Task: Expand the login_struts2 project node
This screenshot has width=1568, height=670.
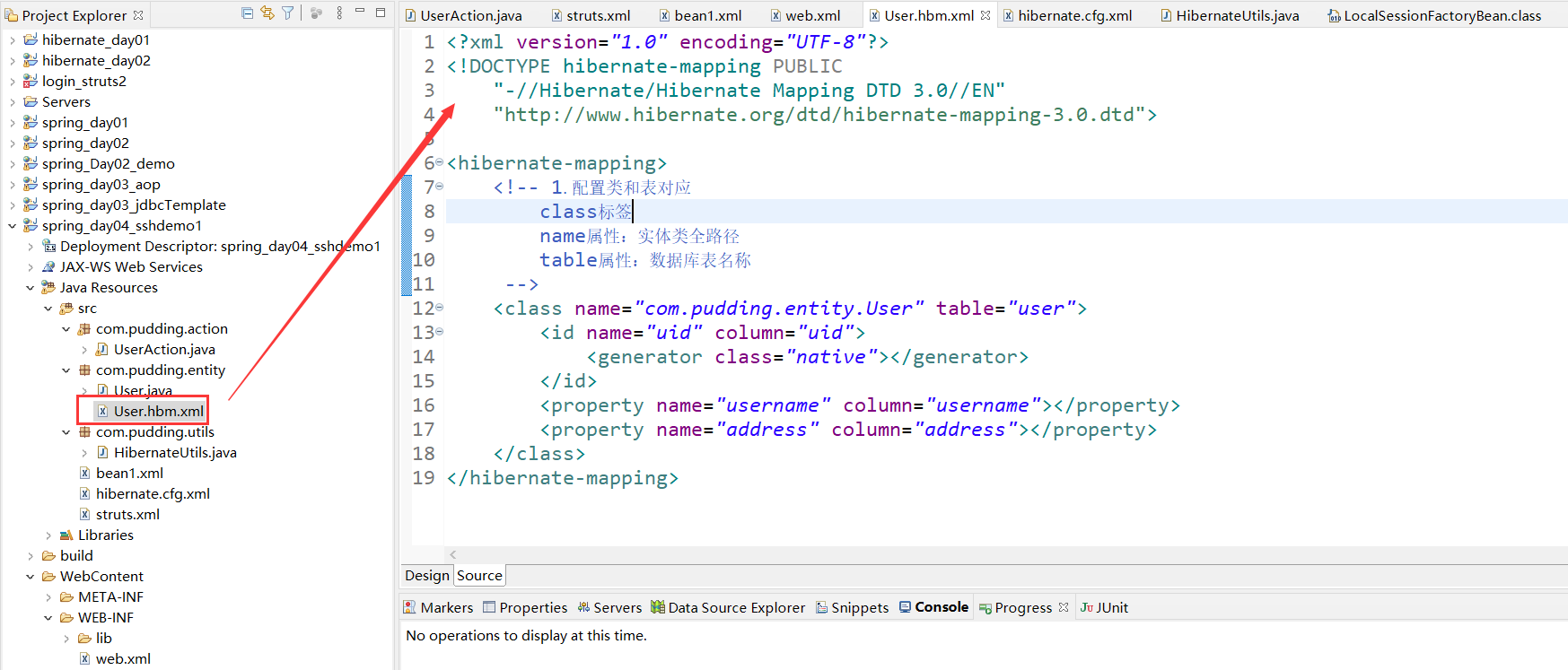Action: coord(12,82)
